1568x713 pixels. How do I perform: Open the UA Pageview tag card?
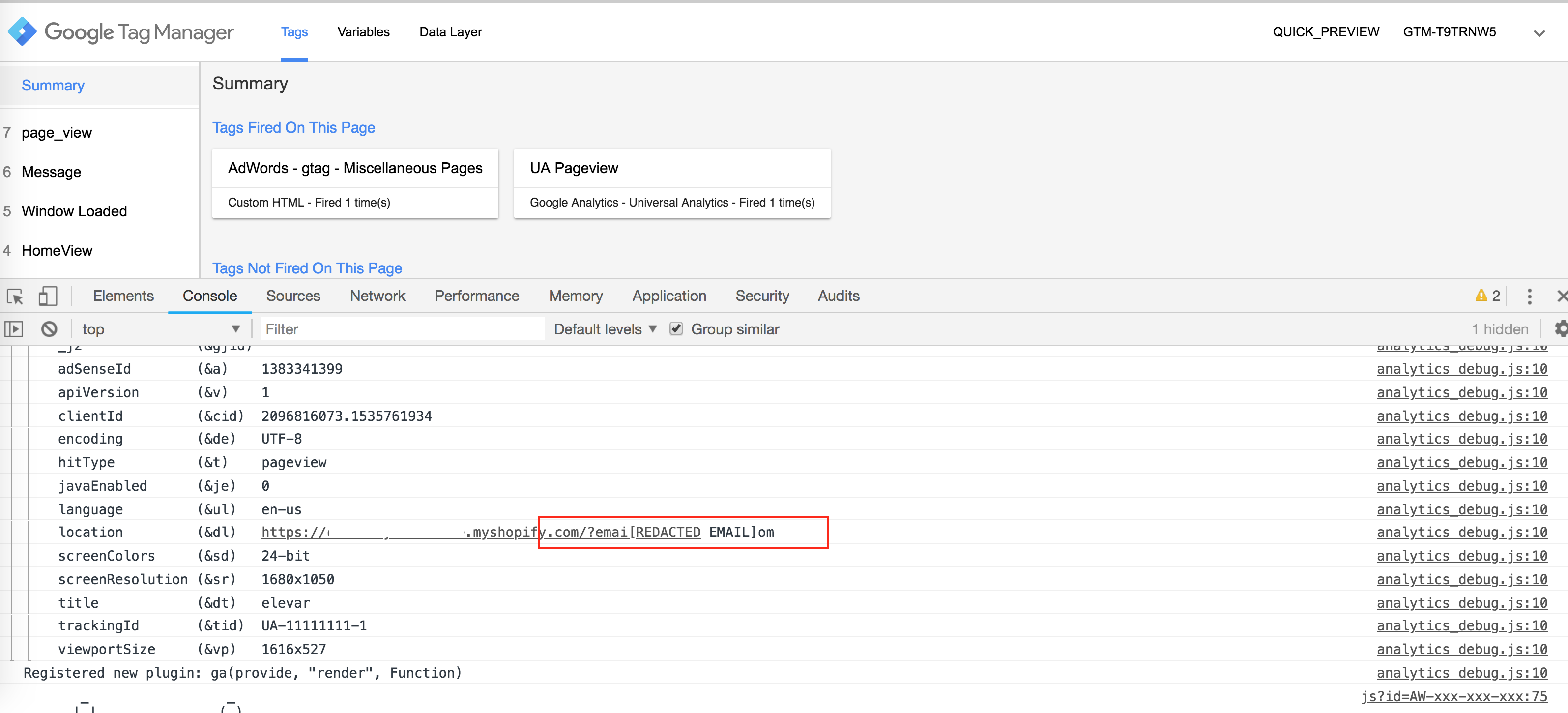(672, 184)
